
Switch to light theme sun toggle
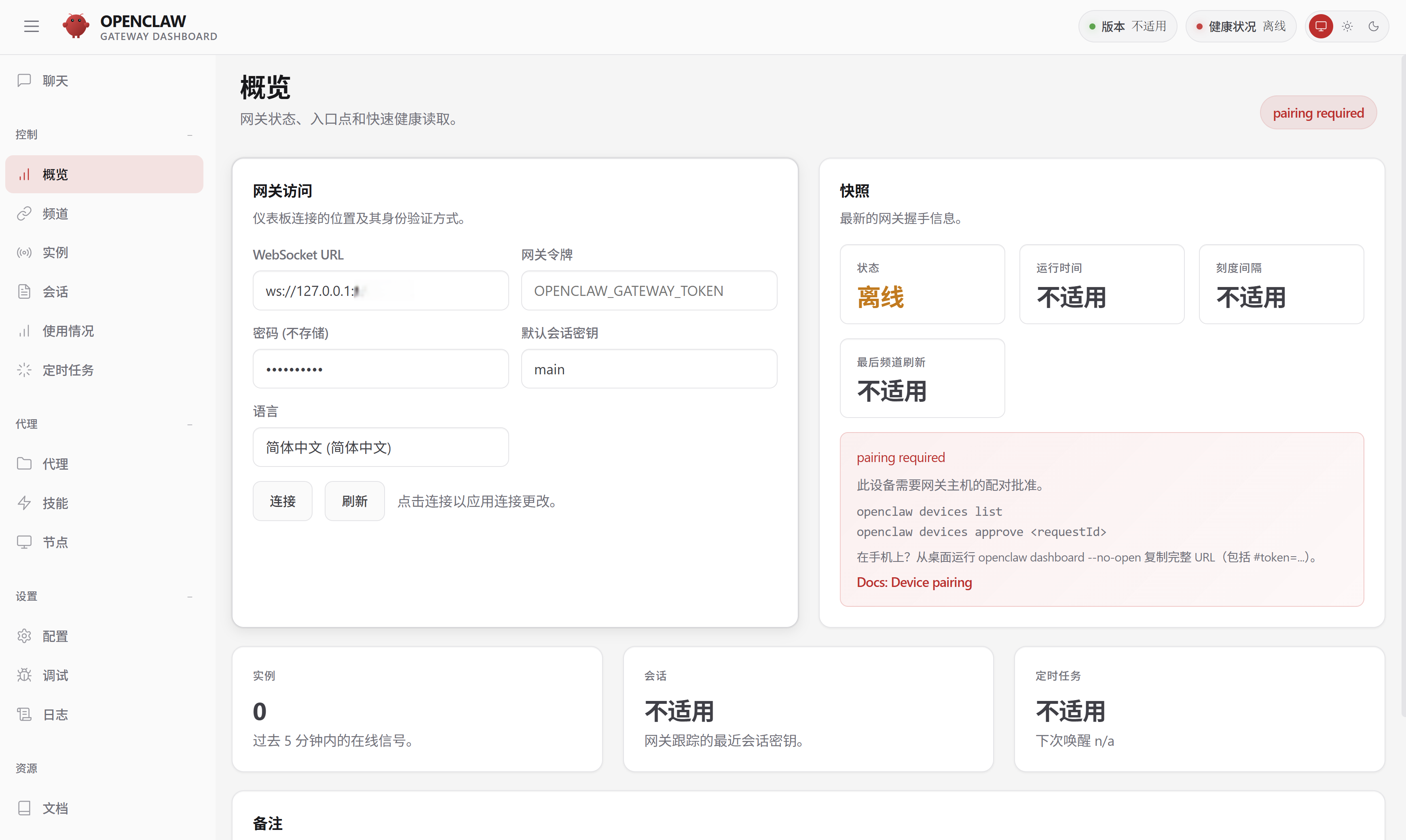coord(1347,26)
